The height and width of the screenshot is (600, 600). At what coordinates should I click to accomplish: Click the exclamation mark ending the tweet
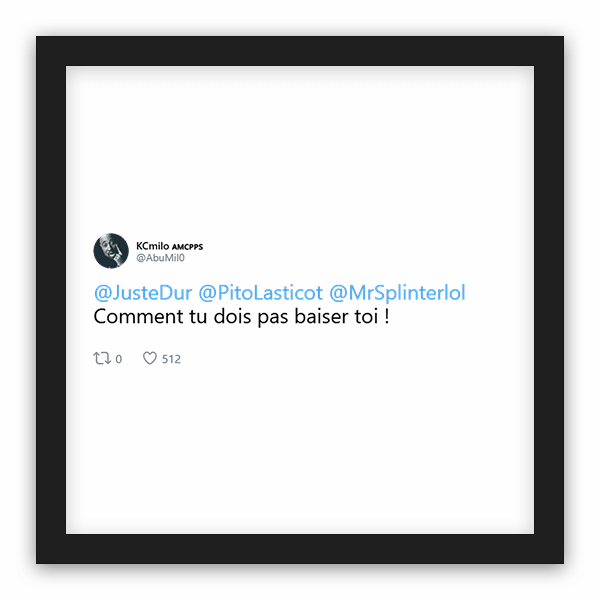tap(387, 316)
